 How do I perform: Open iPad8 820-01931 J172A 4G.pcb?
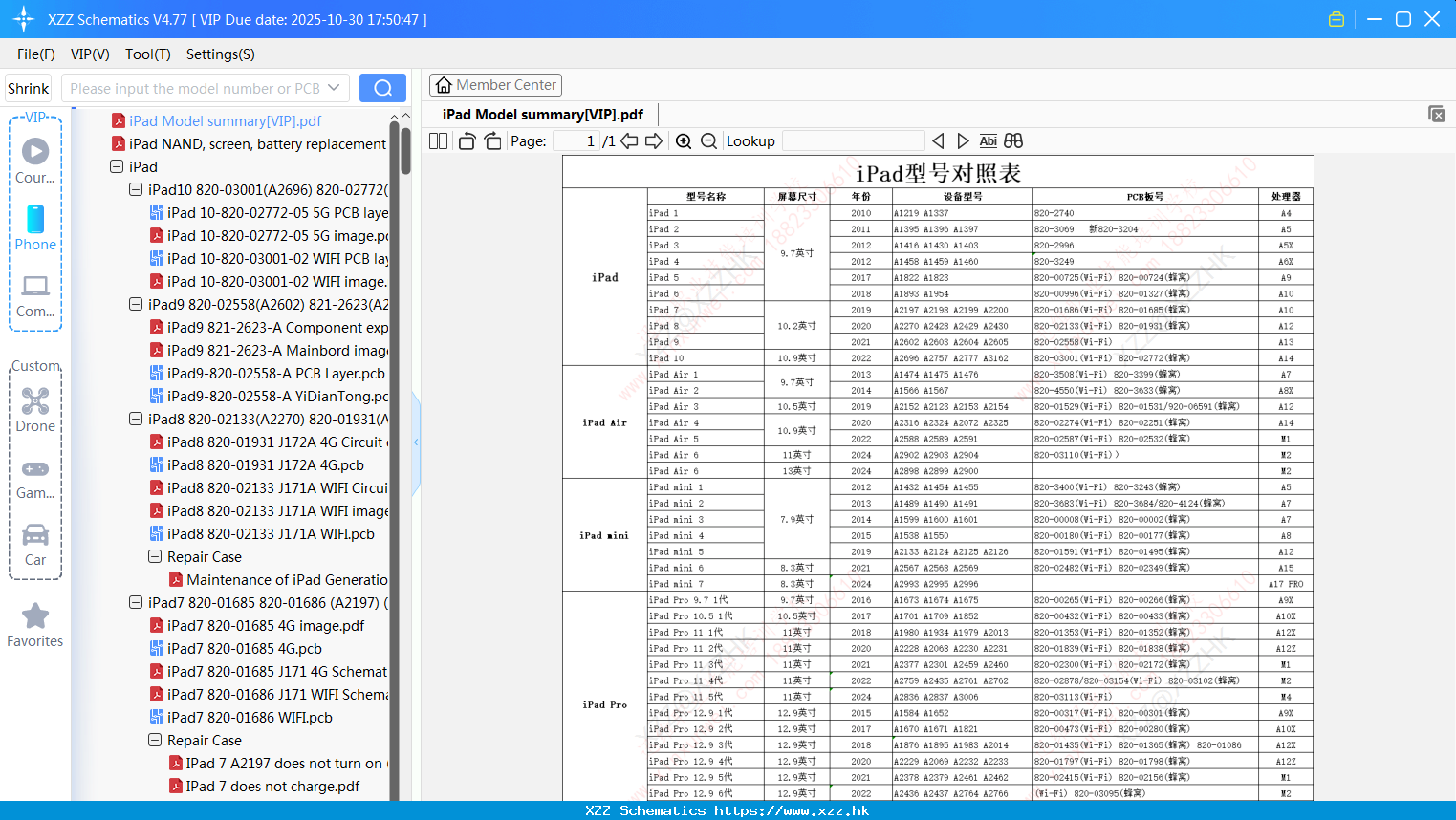click(266, 464)
